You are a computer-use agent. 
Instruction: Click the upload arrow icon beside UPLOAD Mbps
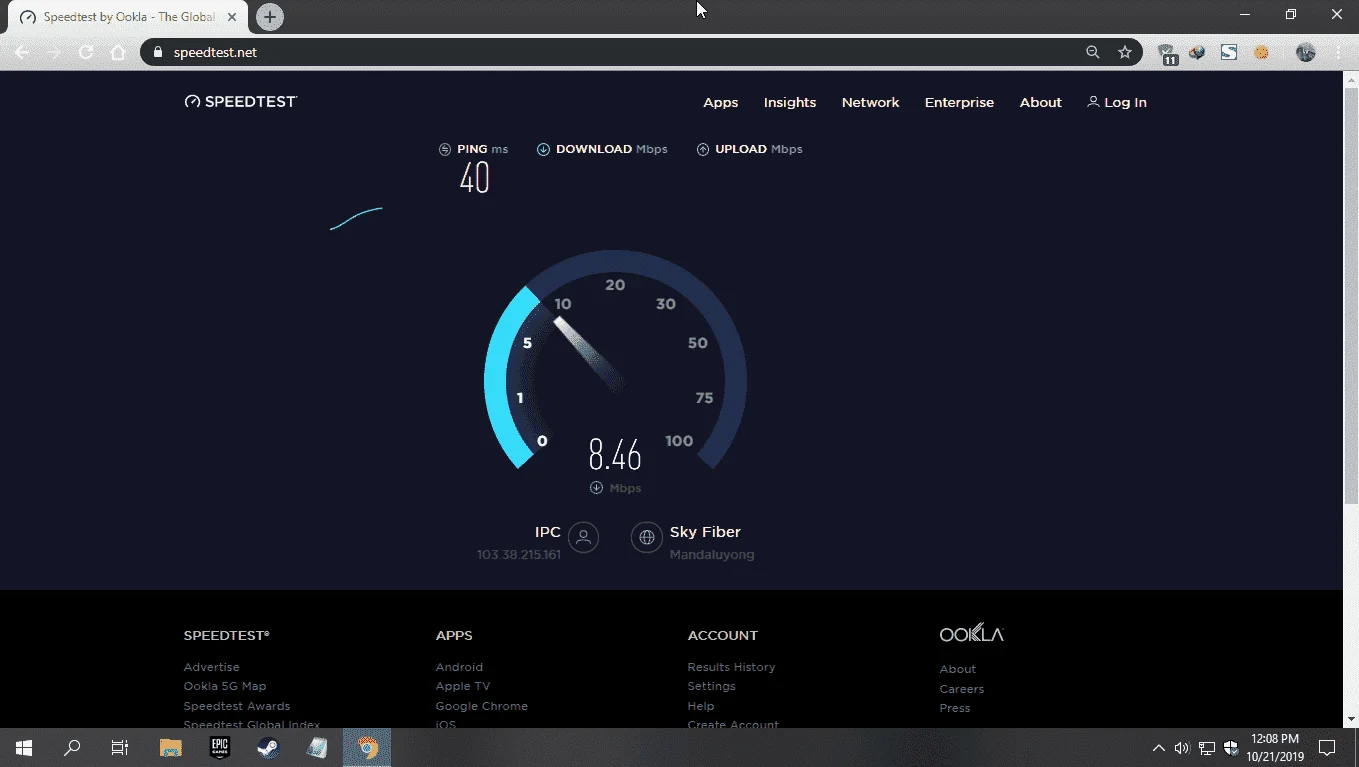(x=703, y=150)
